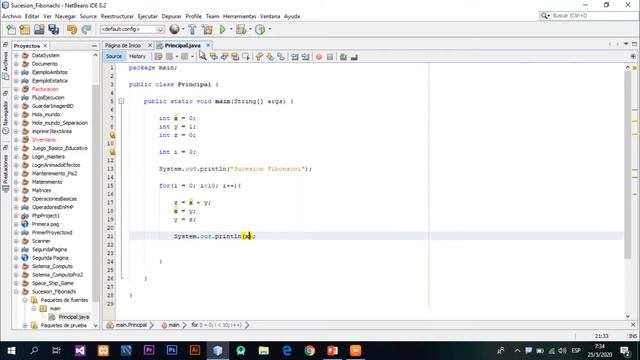Open the Navegador side panel tab

pos(6,113)
